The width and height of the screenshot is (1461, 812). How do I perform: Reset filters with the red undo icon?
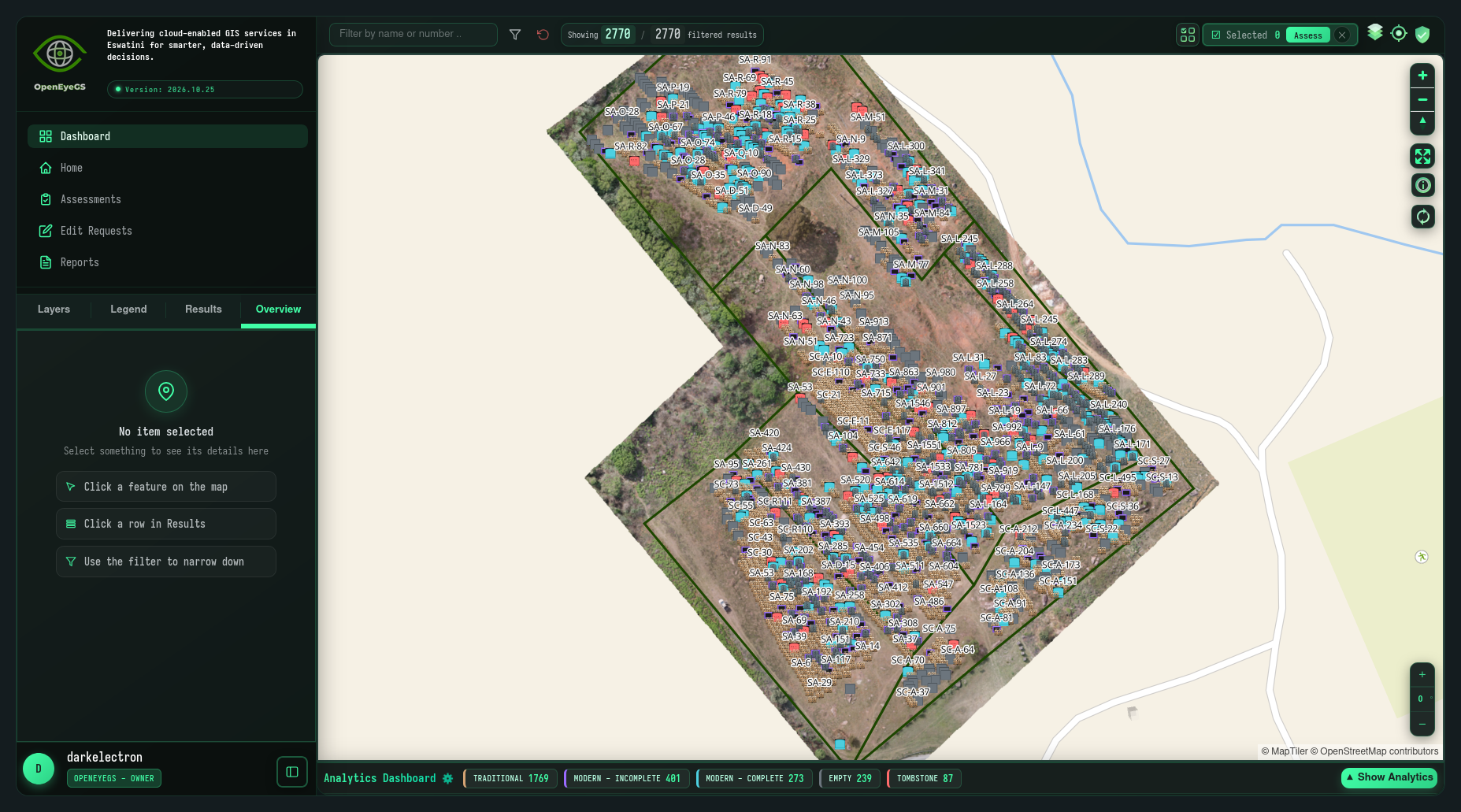(543, 35)
